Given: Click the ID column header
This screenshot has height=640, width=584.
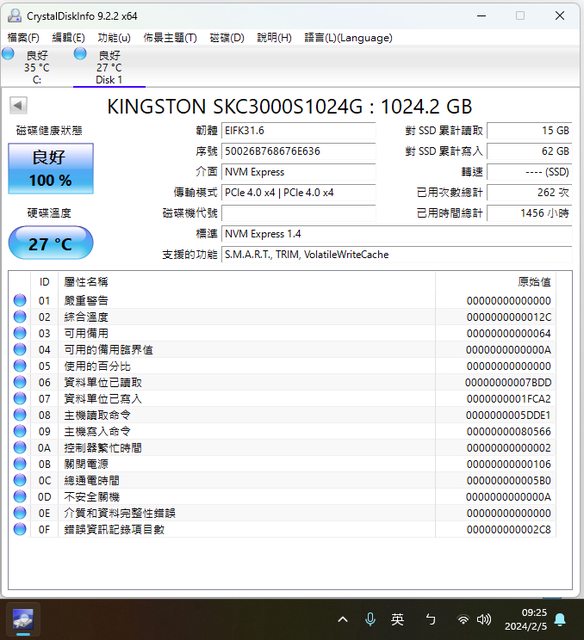Looking at the screenshot, I should (44, 282).
